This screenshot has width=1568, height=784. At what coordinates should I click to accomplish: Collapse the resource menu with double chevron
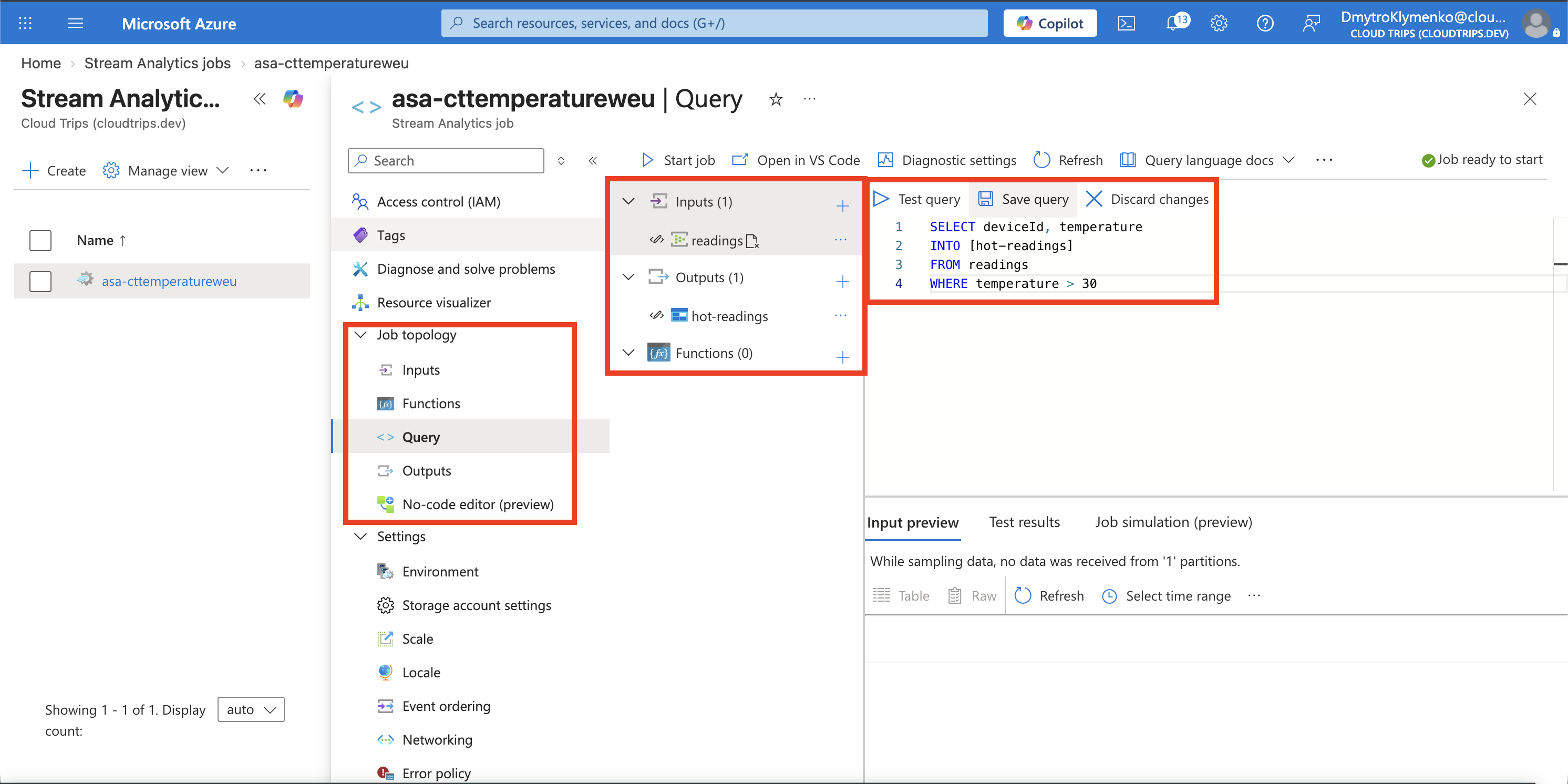coord(592,161)
